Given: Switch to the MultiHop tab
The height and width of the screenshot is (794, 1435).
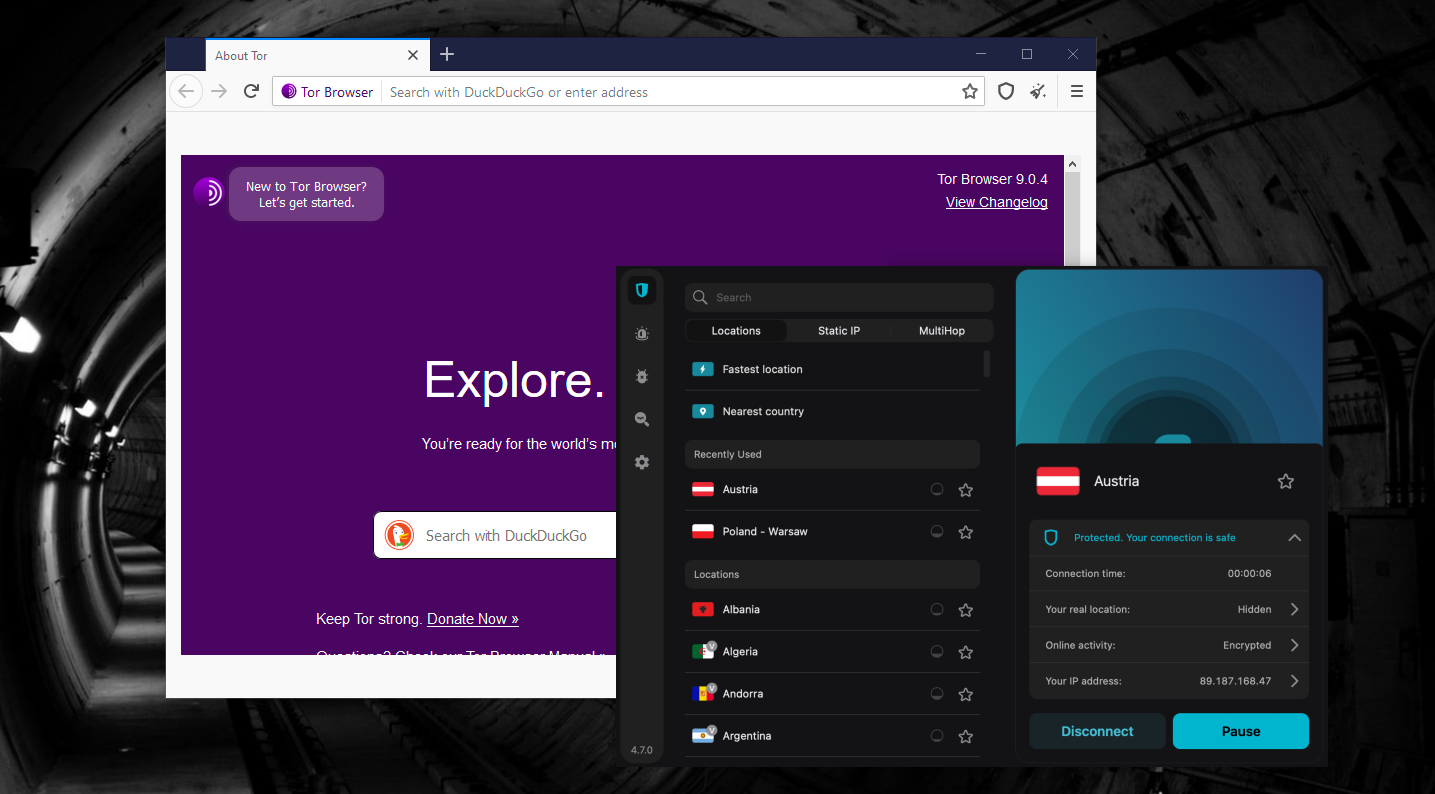Looking at the screenshot, I should (x=941, y=331).
